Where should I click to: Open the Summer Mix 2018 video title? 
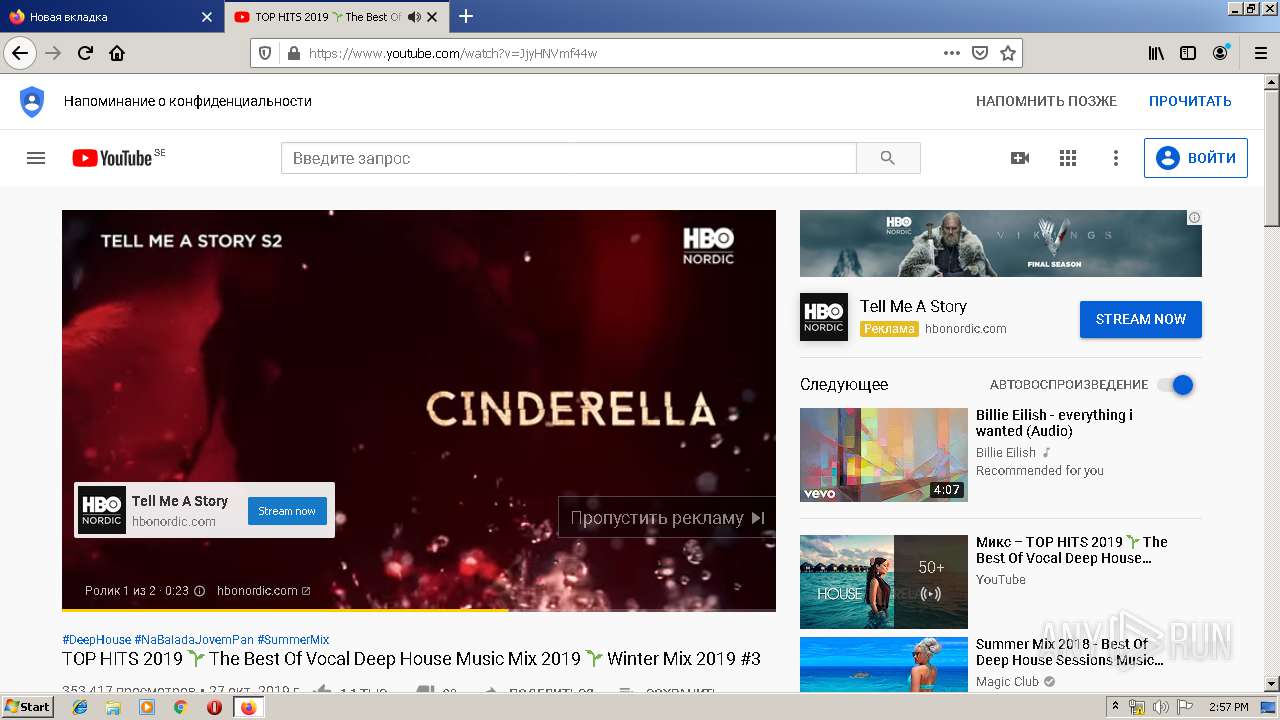tap(1069, 652)
